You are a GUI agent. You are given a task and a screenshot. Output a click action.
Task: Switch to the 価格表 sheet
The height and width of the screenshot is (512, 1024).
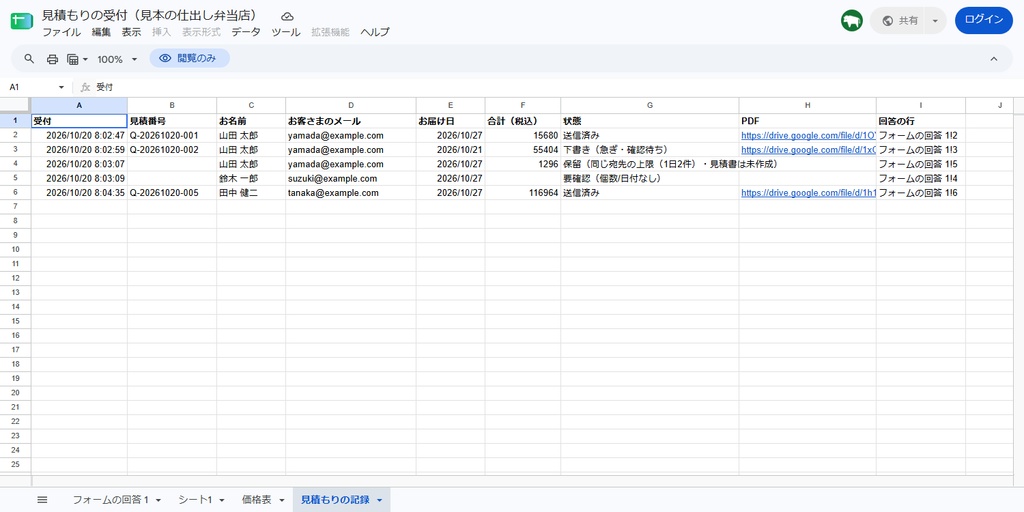256,500
